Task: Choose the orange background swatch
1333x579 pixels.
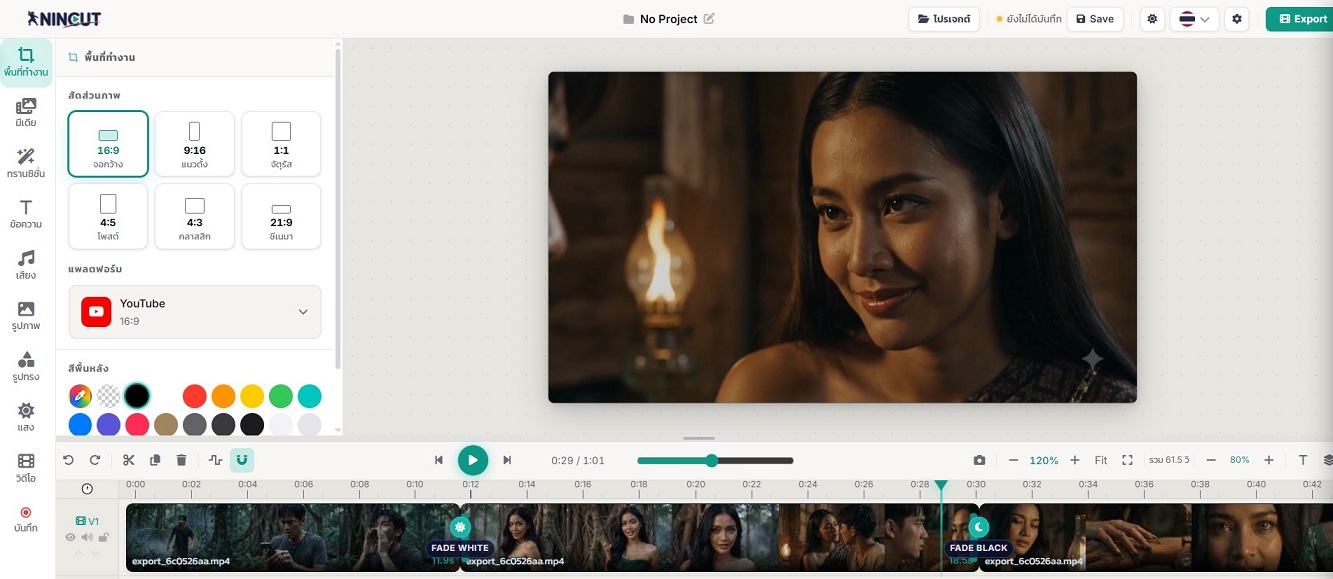Action: point(223,396)
